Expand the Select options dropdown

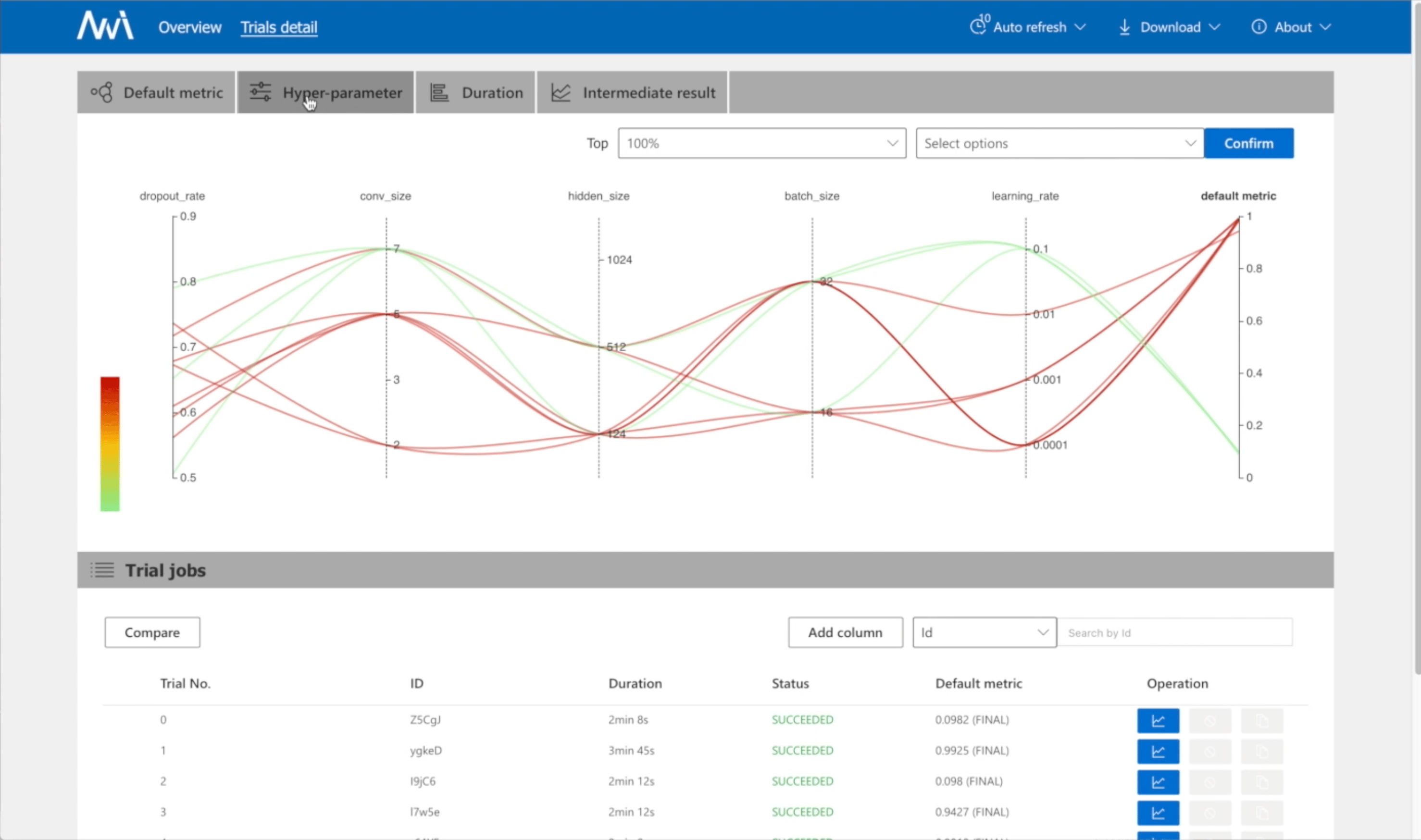pyautogui.click(x=1055, y=143)
